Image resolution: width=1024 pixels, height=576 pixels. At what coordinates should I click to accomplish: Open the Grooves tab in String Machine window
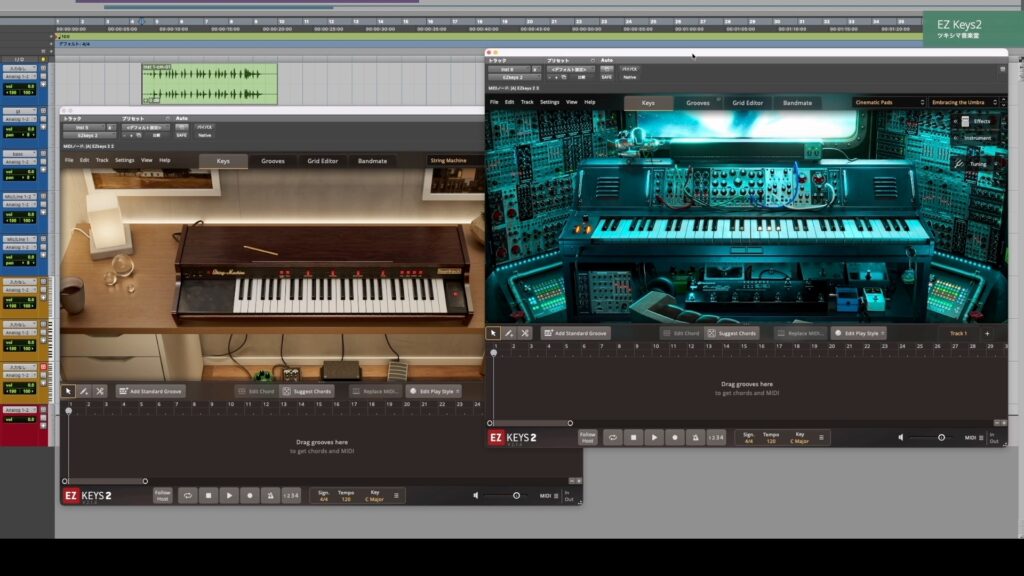[273, 160]
